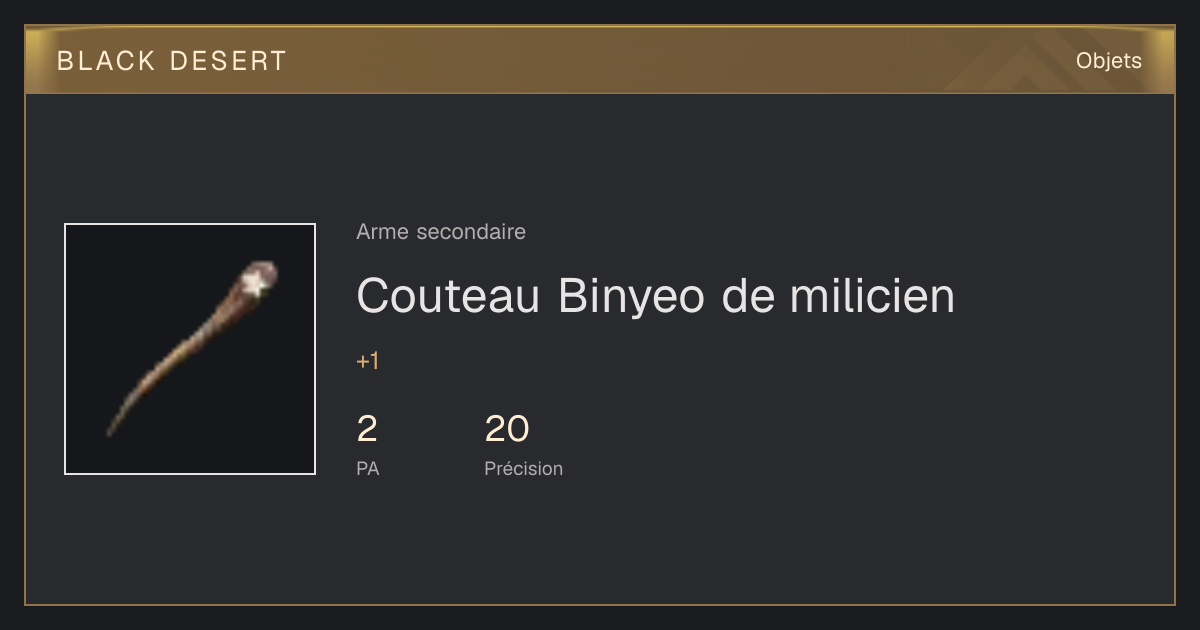
Task: Click the gold header banner center
Action: (600, 60)
